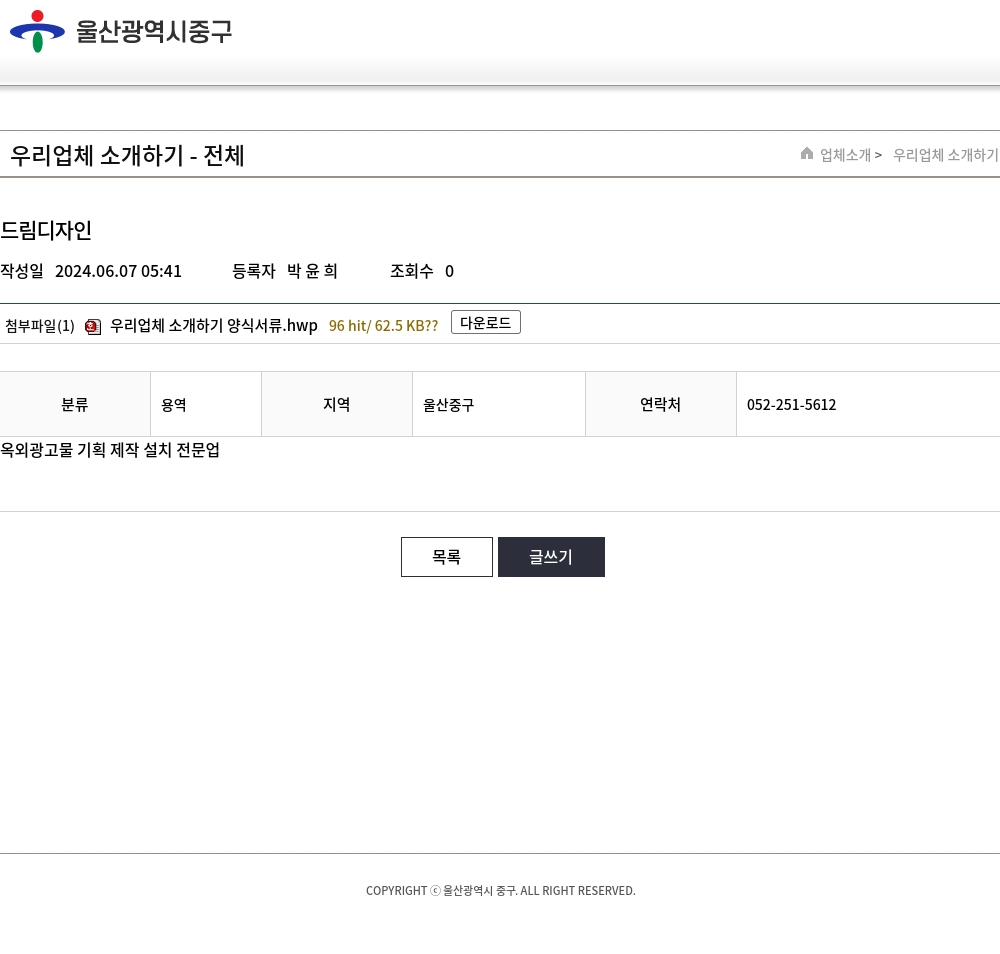Click the 등록자 label

(x=253, y=271)
